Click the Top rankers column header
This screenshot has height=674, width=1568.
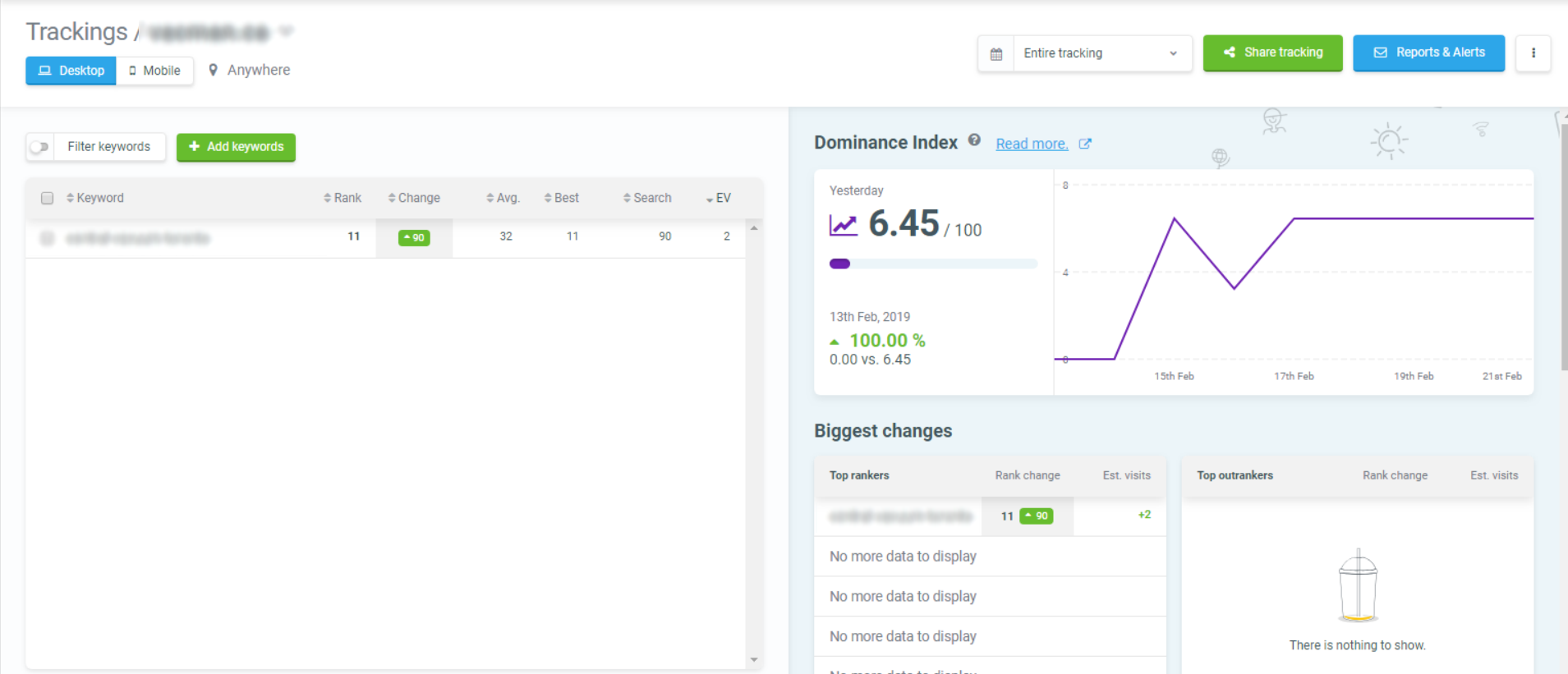point(859,475)
